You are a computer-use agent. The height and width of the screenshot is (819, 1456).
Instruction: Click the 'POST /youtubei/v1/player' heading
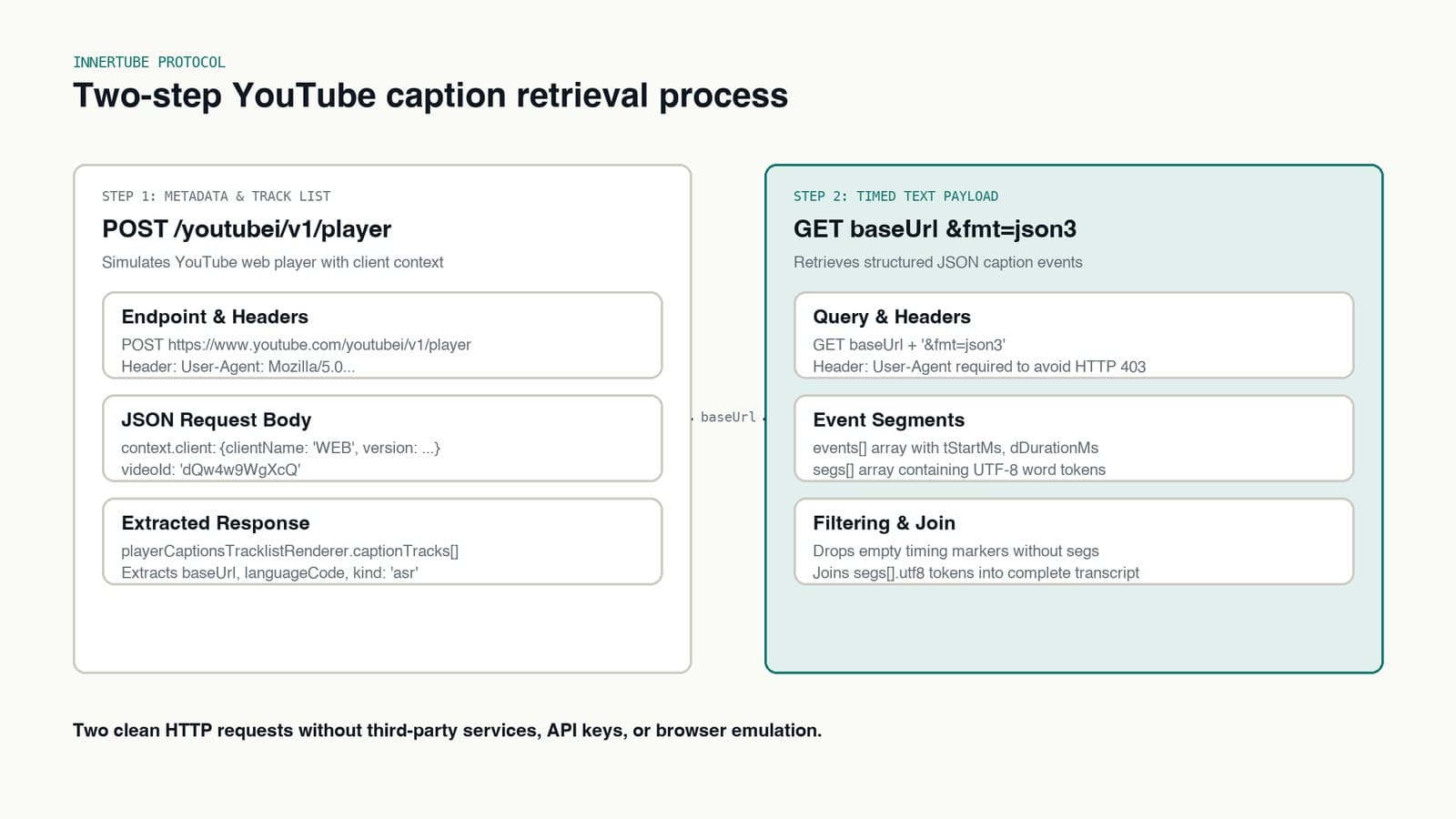pyautogui.click(x=247, y=229)
